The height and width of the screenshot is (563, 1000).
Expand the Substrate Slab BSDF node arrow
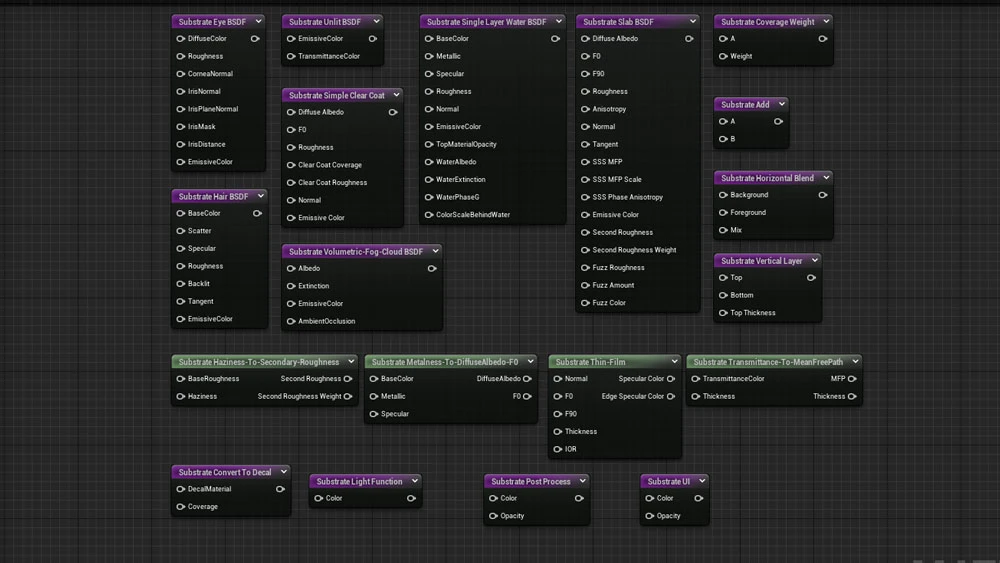(690, 21)
